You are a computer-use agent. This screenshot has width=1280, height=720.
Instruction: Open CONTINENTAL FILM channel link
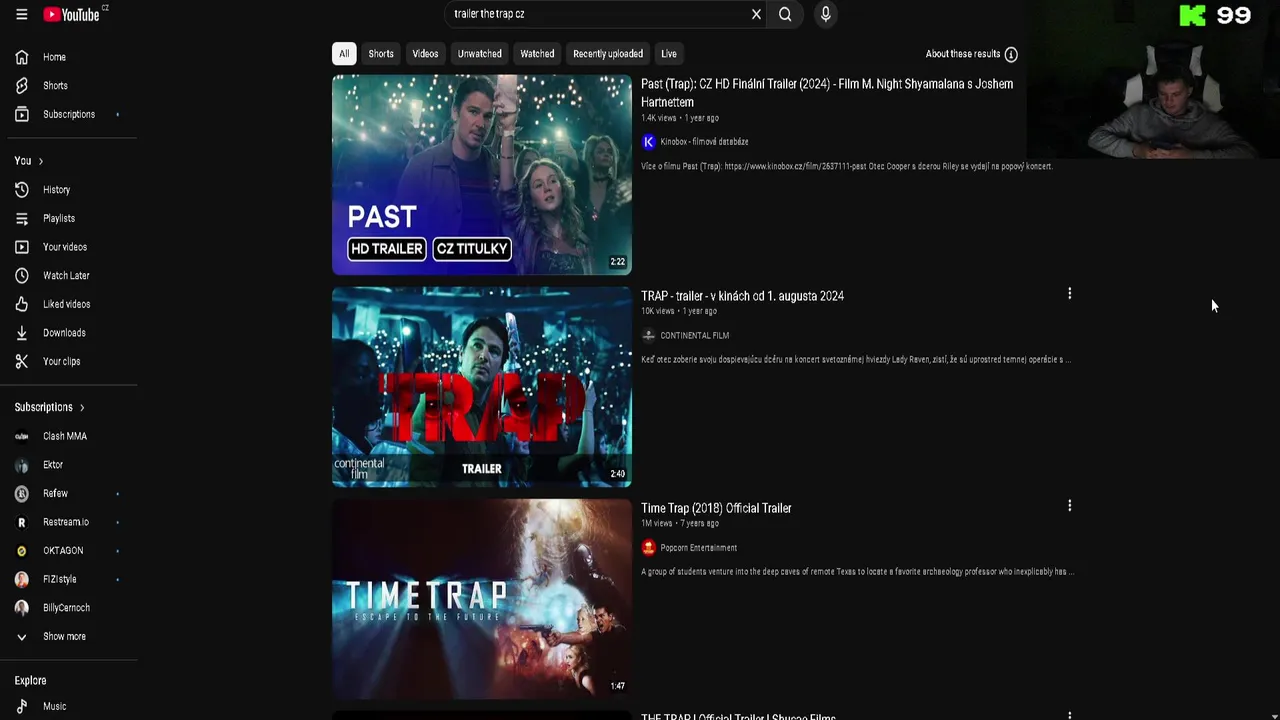[x=694, y=336]
